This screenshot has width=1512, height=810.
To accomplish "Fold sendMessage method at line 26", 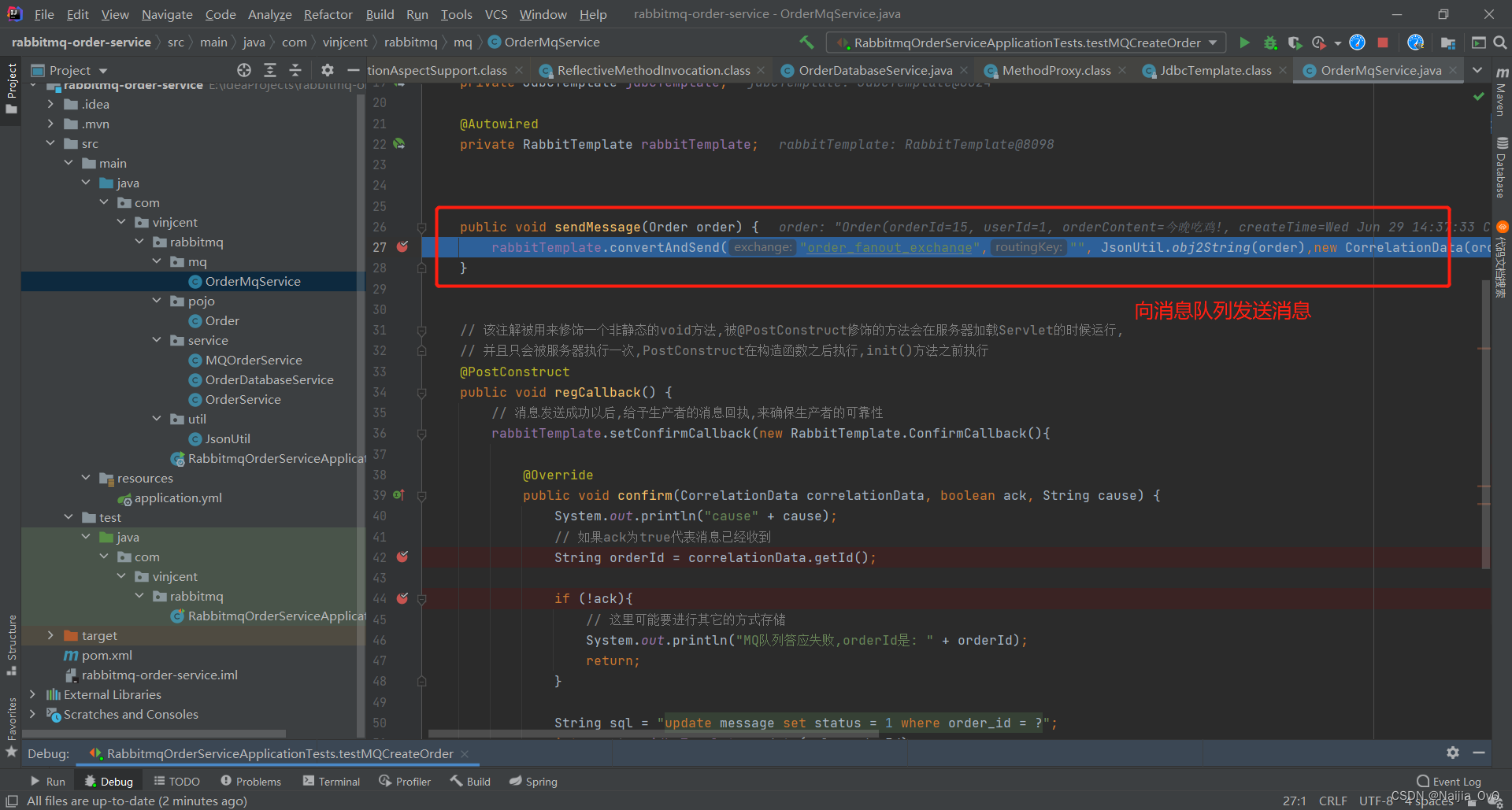I will (x=422, y=227).
